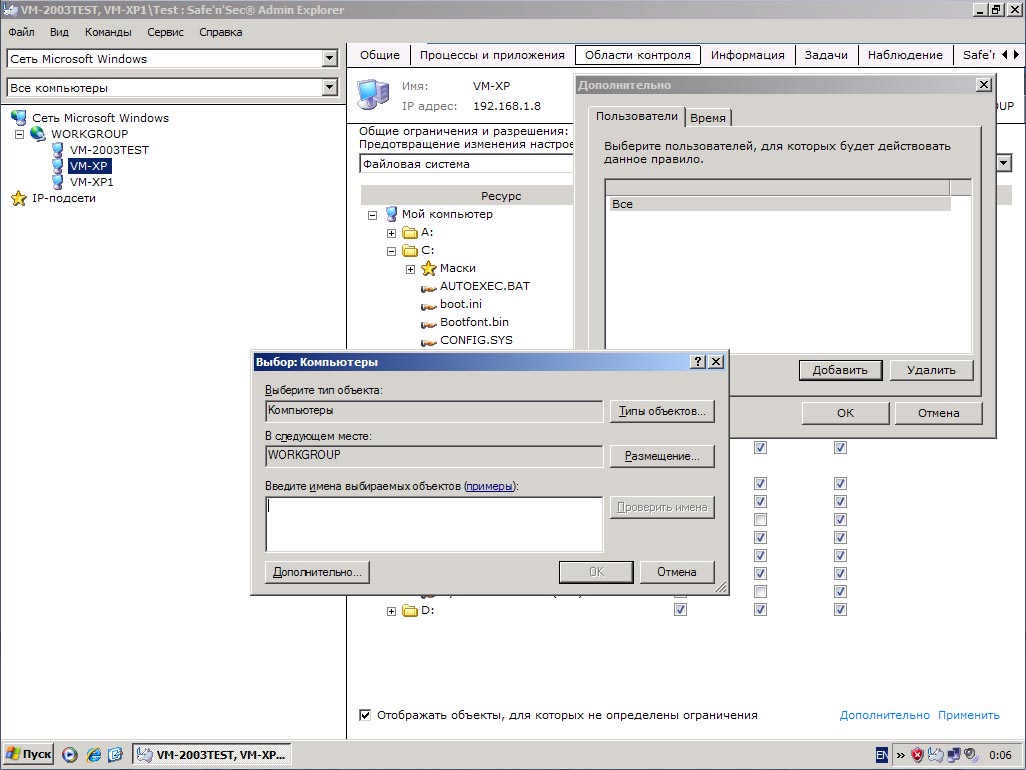
Task: Click the D: drive folder icon
Action: [410, 610]
